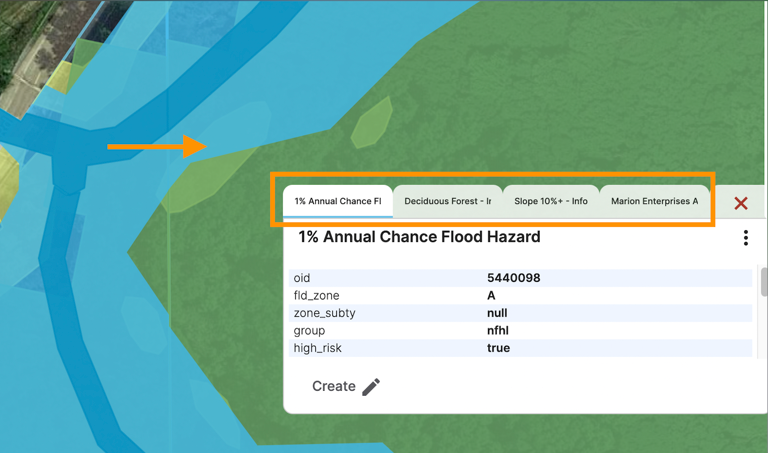Close the info popup with red X
This screenshot has width=768, height=453.
741,203
